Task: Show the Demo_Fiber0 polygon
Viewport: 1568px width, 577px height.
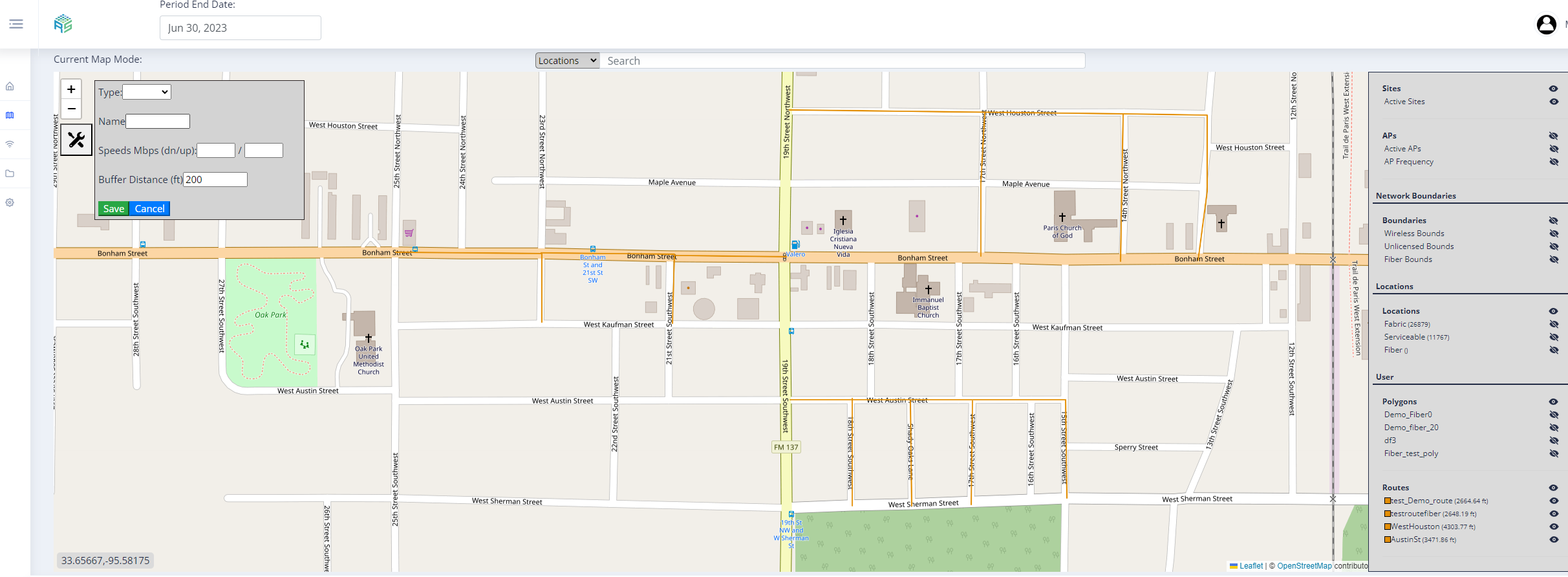Action: click(x=1553, y=415)
